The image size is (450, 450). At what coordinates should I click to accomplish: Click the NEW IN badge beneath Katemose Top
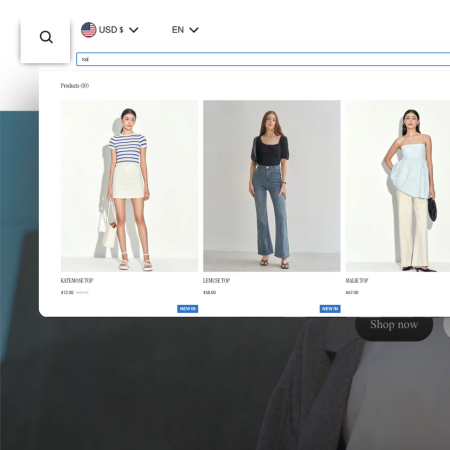click(x=188, y=309)
